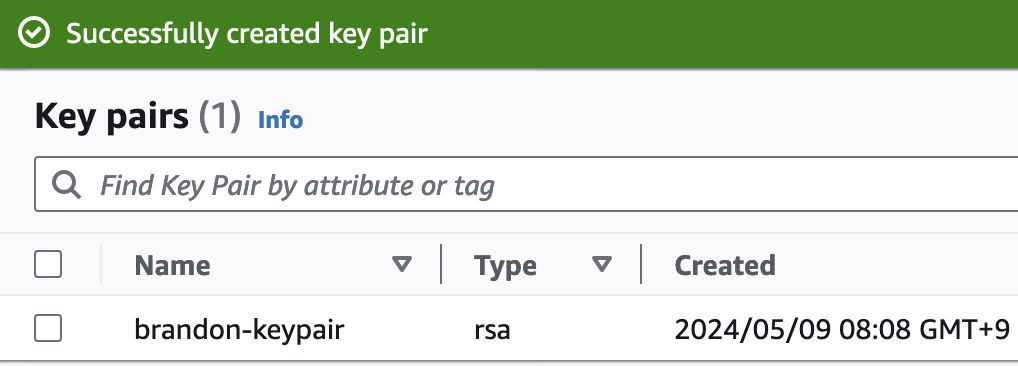This screenshot has width=1018, height=366.
Task: Select the brandon-keypair name text
Action: 239,330
